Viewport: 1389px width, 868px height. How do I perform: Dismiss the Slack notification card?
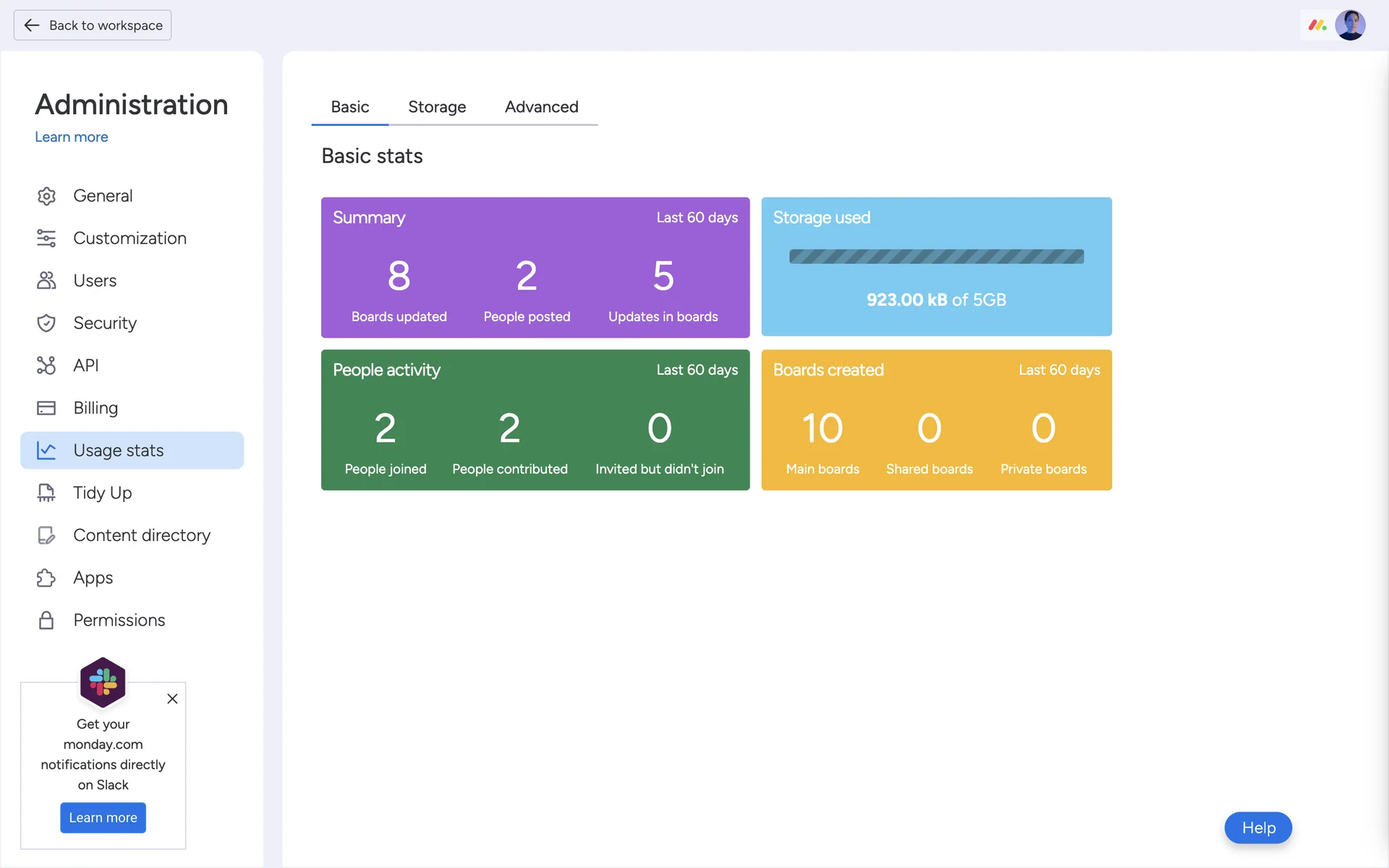(x=172, y=699)
